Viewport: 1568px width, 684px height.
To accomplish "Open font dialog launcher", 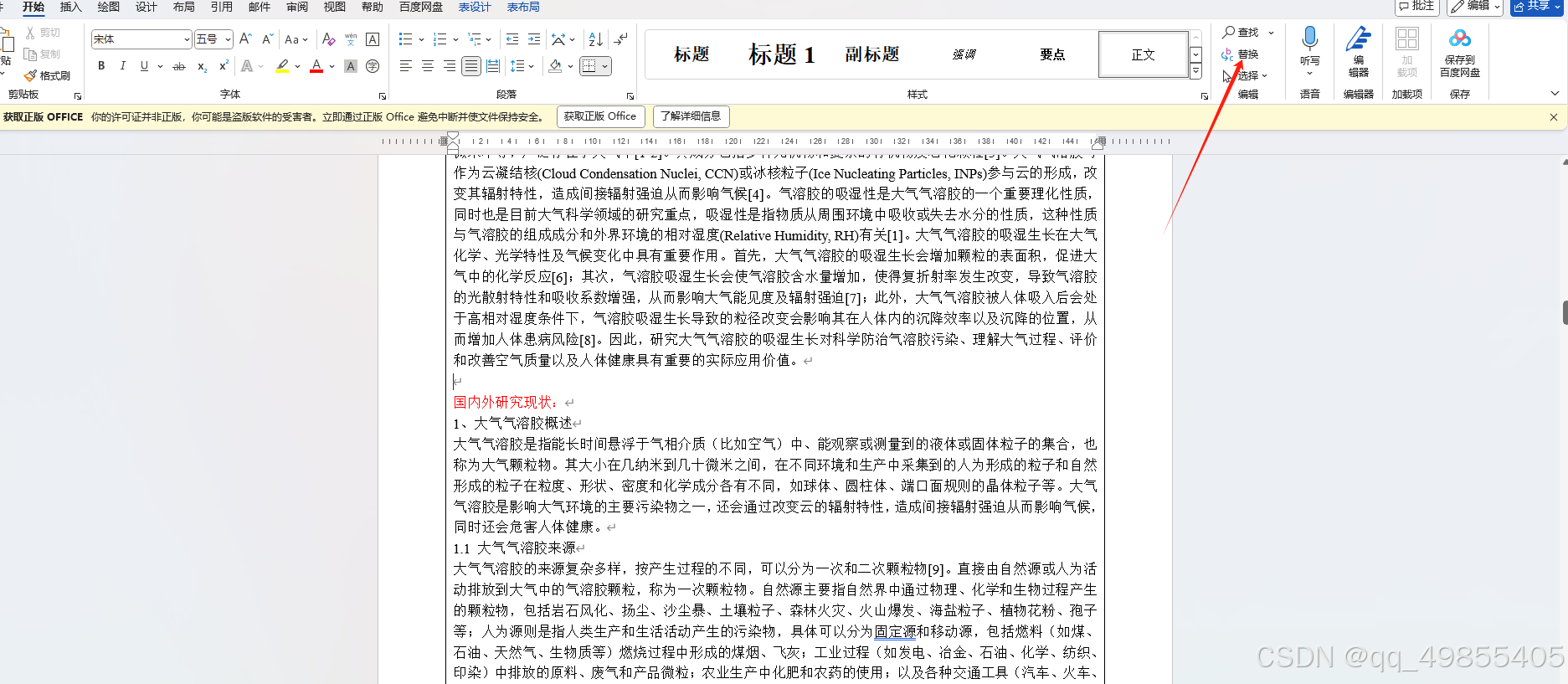I will [383, 96].
